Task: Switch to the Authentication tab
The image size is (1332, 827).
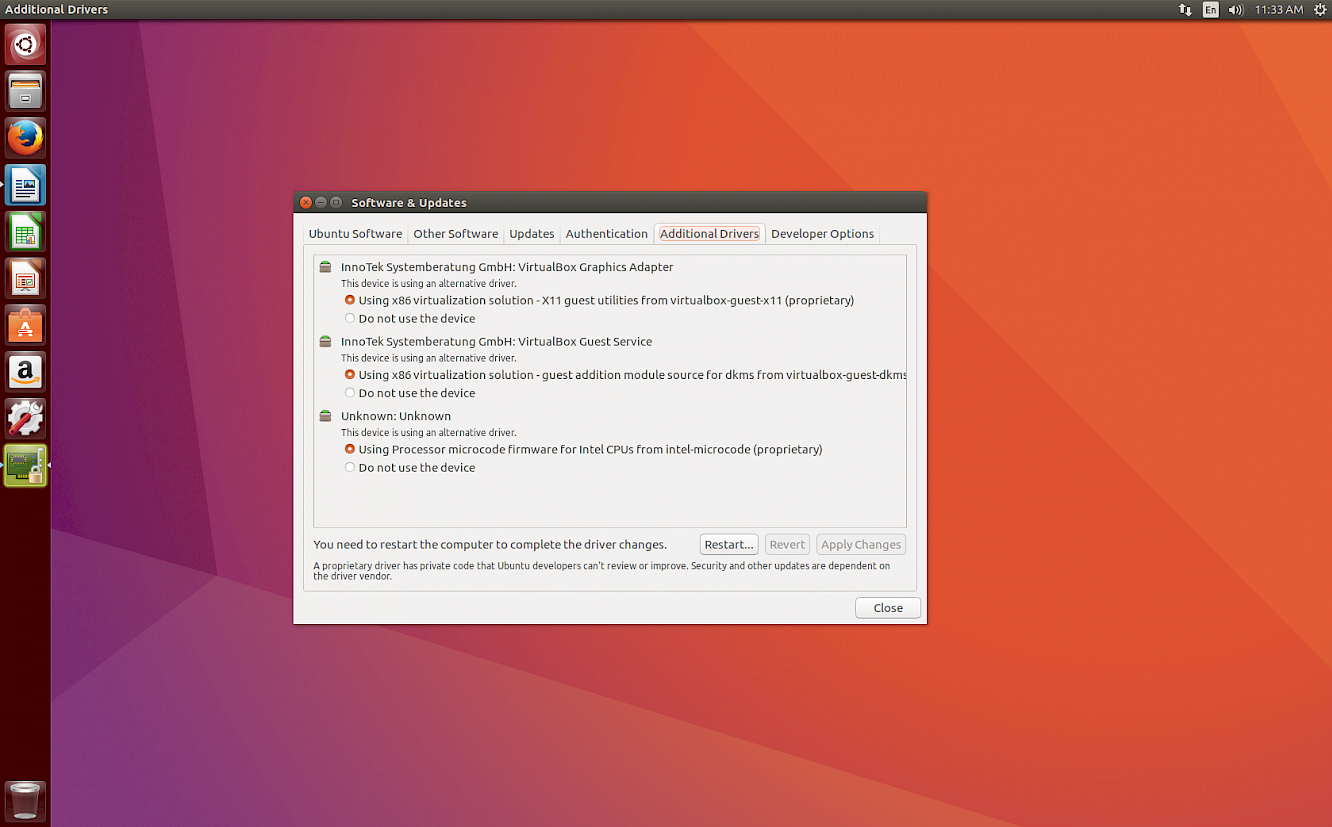Action: (606, 234)
